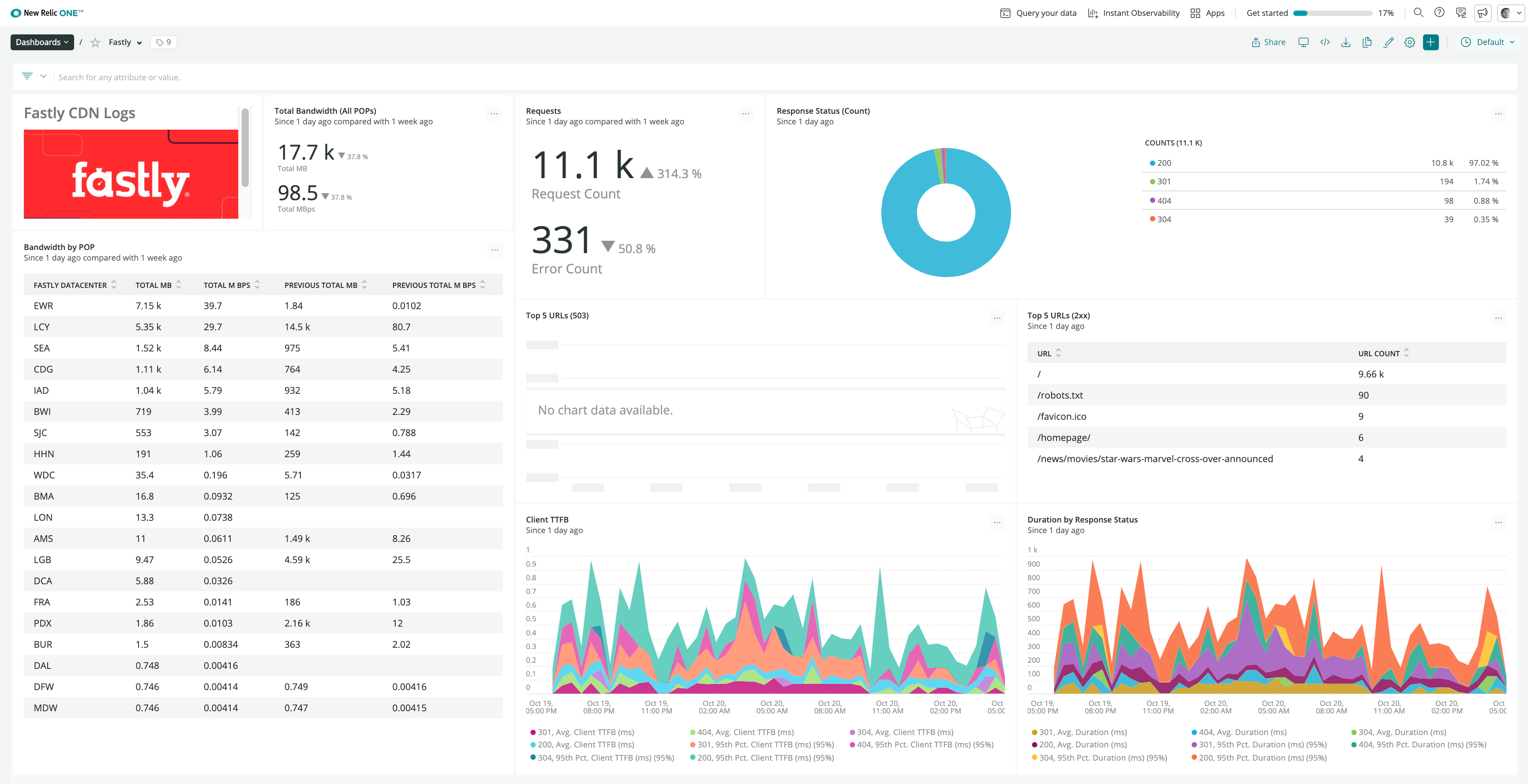Click the teal plus icon to add a widget
This screenshot has width=1528, height=784.
[1431, 42]
